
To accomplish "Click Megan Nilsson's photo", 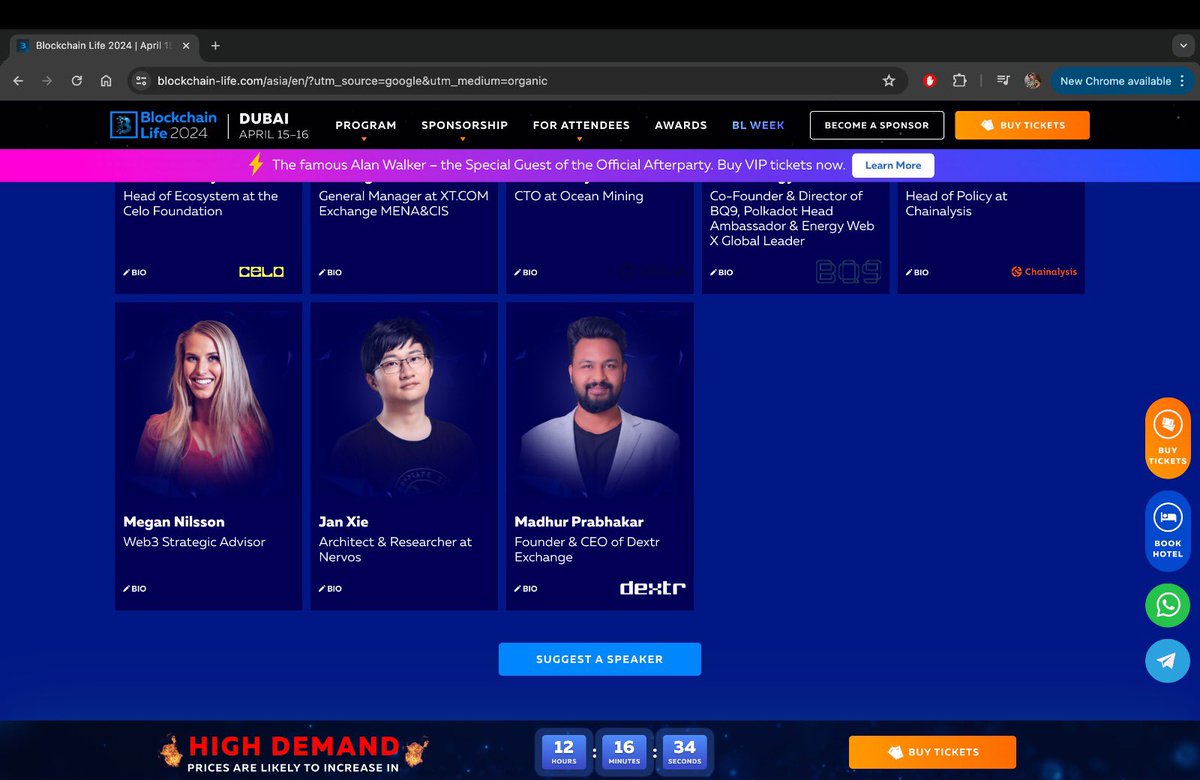I will pos(208,405).
